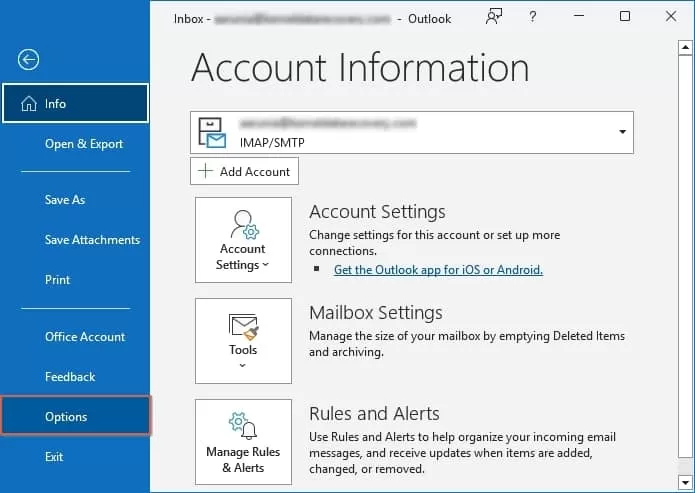695x493 pixels.
Task: Click the scrollbar down arrow
Action: [x=685, y=481]
